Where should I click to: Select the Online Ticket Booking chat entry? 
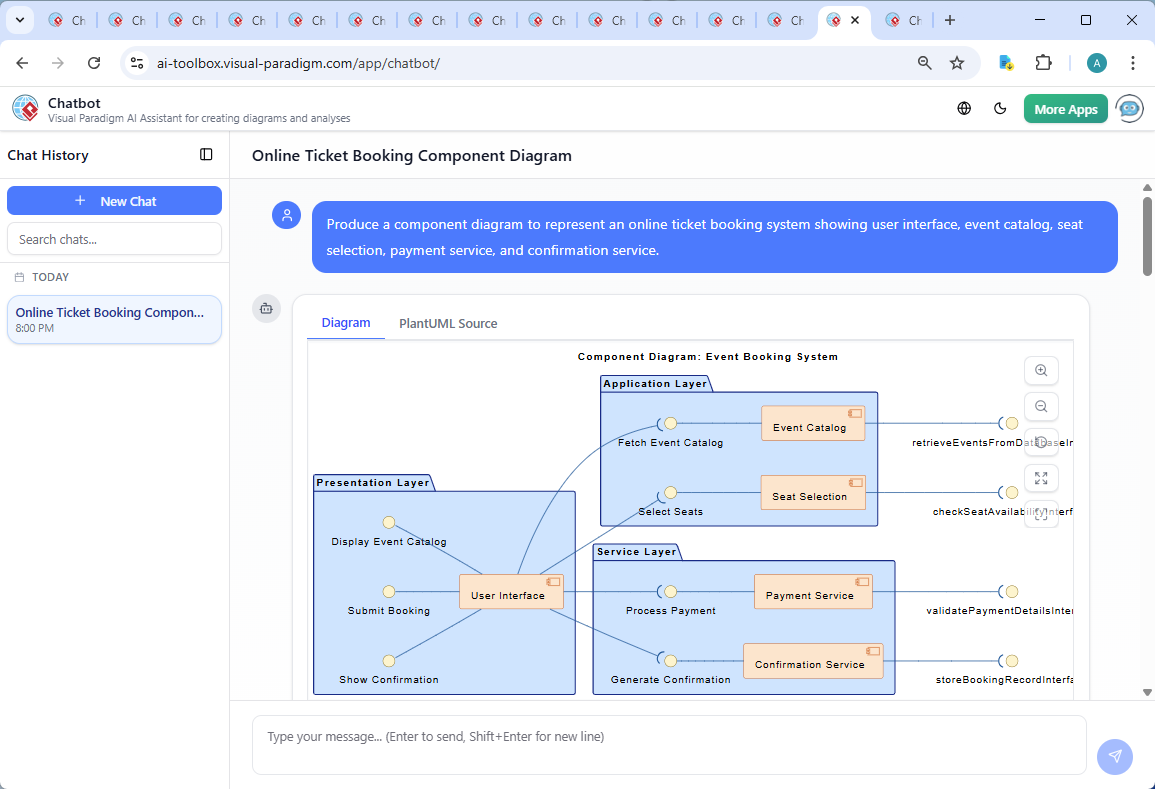(114, 319)
